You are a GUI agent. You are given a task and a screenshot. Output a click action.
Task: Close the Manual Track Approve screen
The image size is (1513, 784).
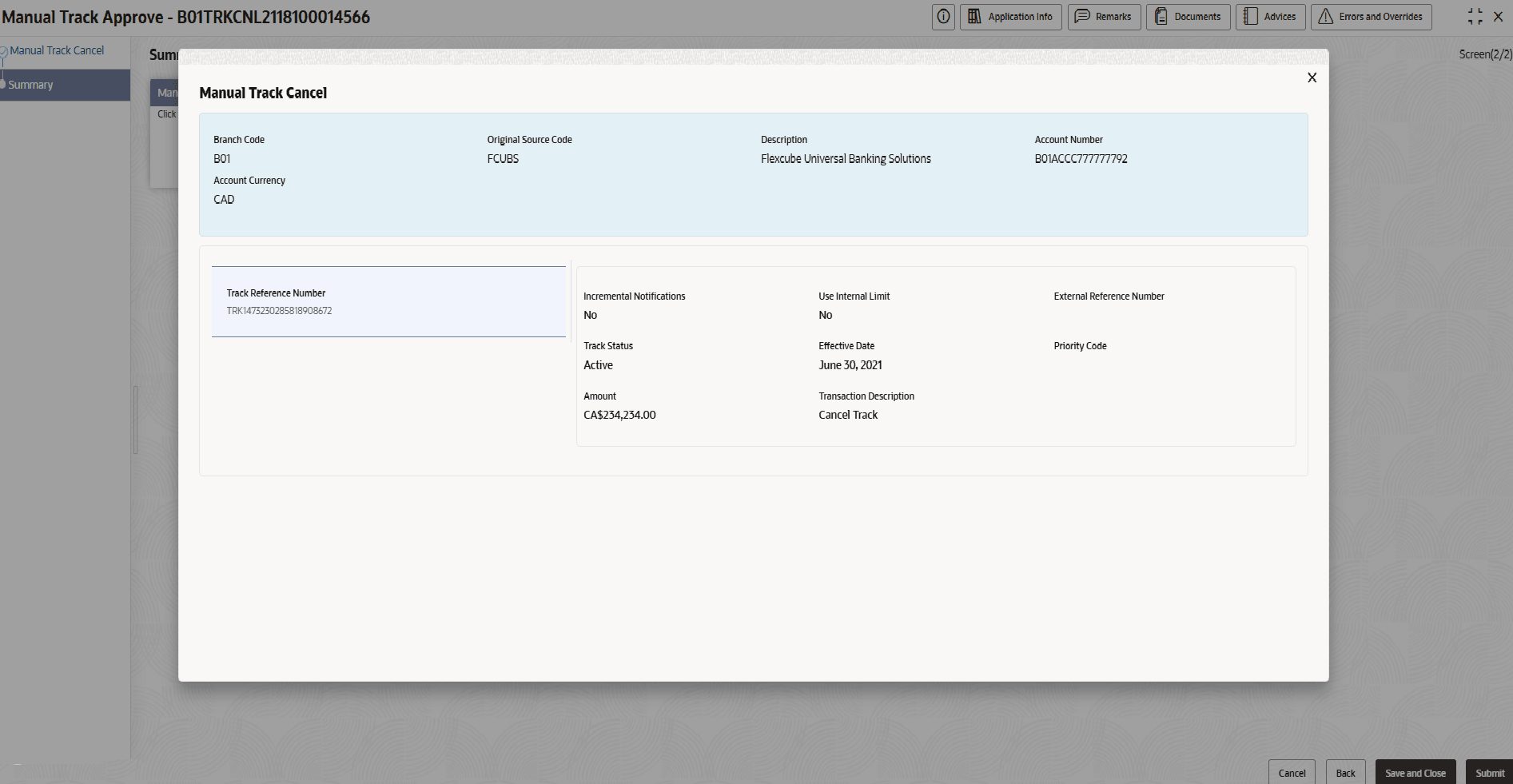pyautogui.click(x=1499, y=17)
